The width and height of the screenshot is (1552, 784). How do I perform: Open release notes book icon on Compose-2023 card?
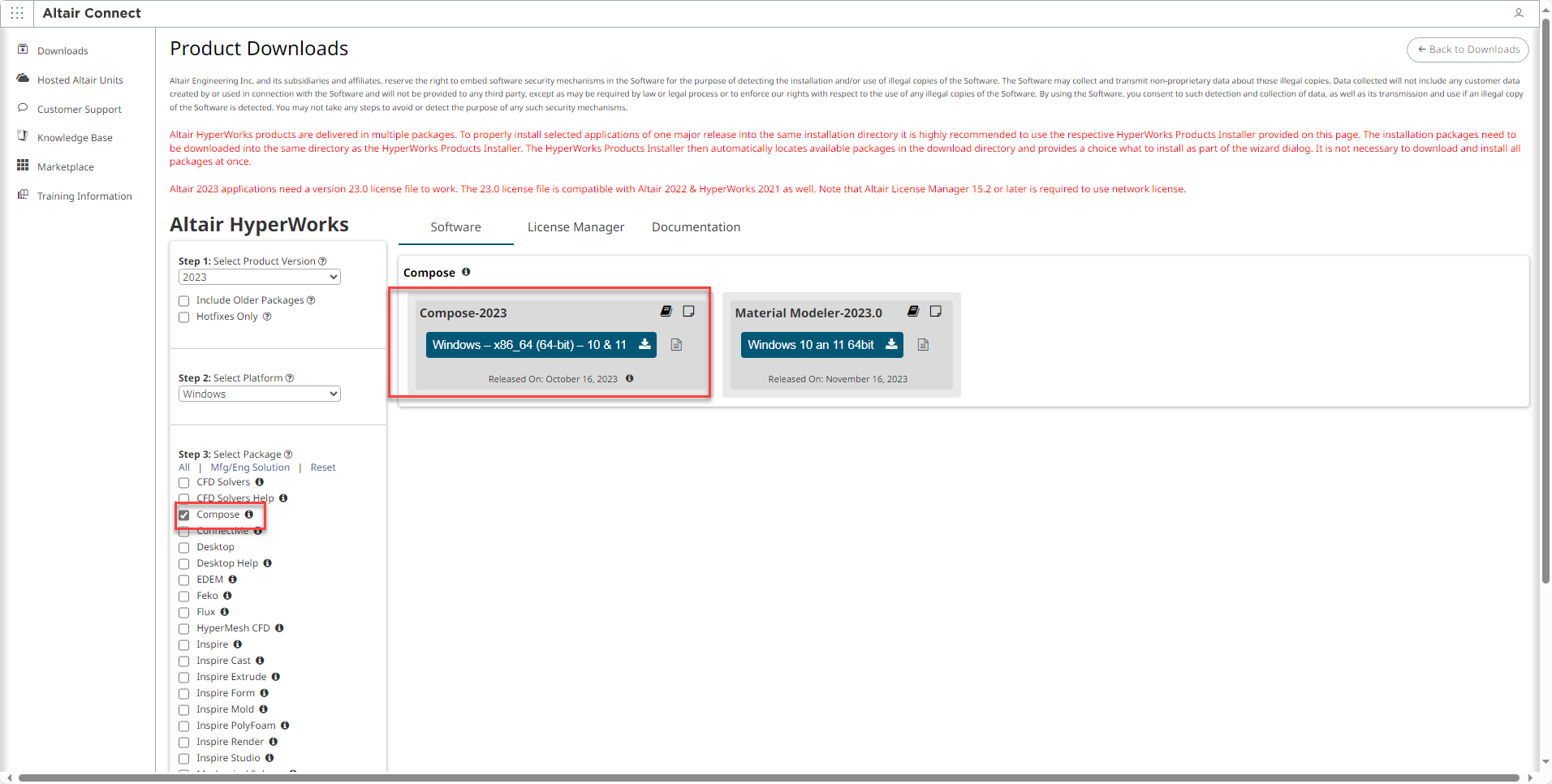pos(666,311)
